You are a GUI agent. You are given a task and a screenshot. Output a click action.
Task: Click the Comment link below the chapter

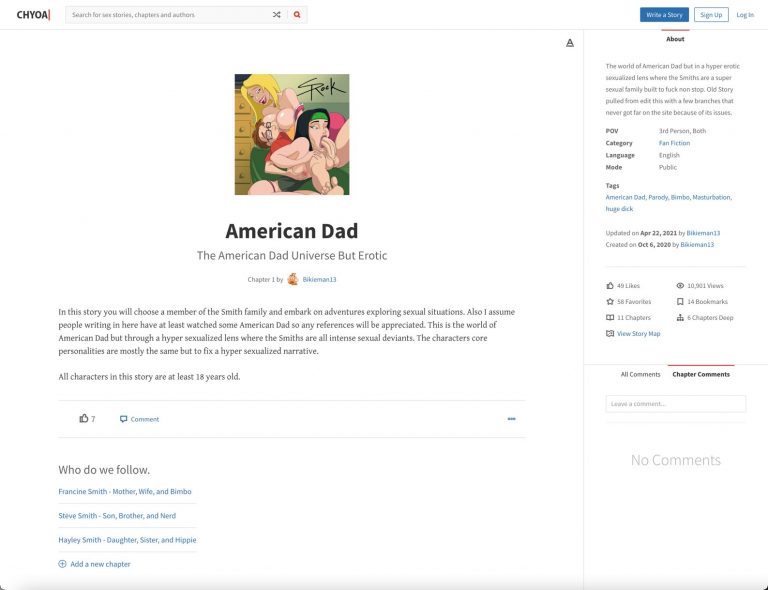(144, 419)
